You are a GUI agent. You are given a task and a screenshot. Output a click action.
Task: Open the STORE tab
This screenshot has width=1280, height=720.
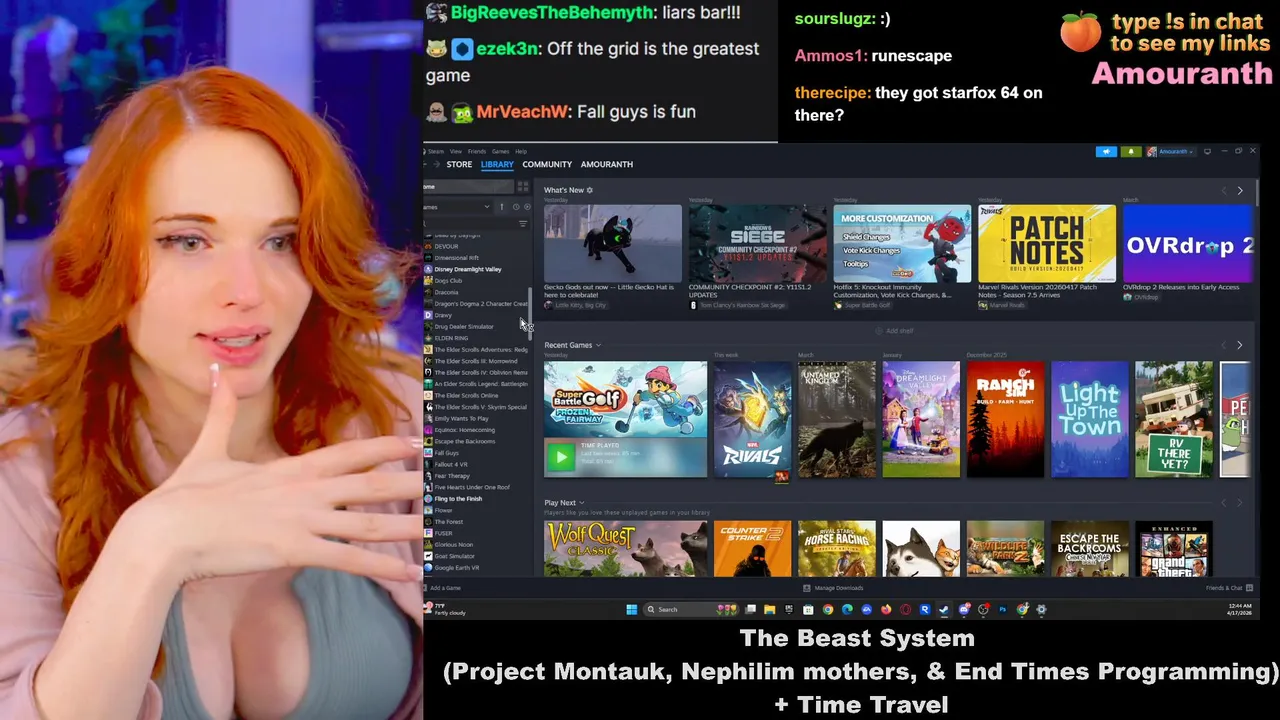click(459, 164)
